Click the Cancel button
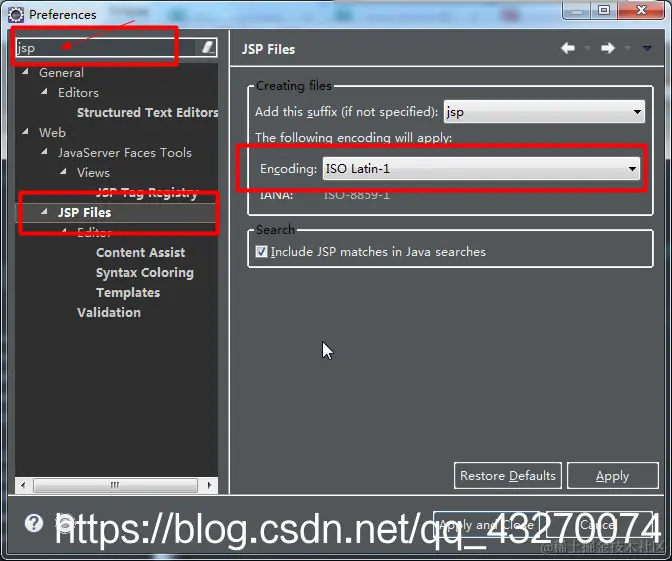672x561 pixels. tap(598, 525)
